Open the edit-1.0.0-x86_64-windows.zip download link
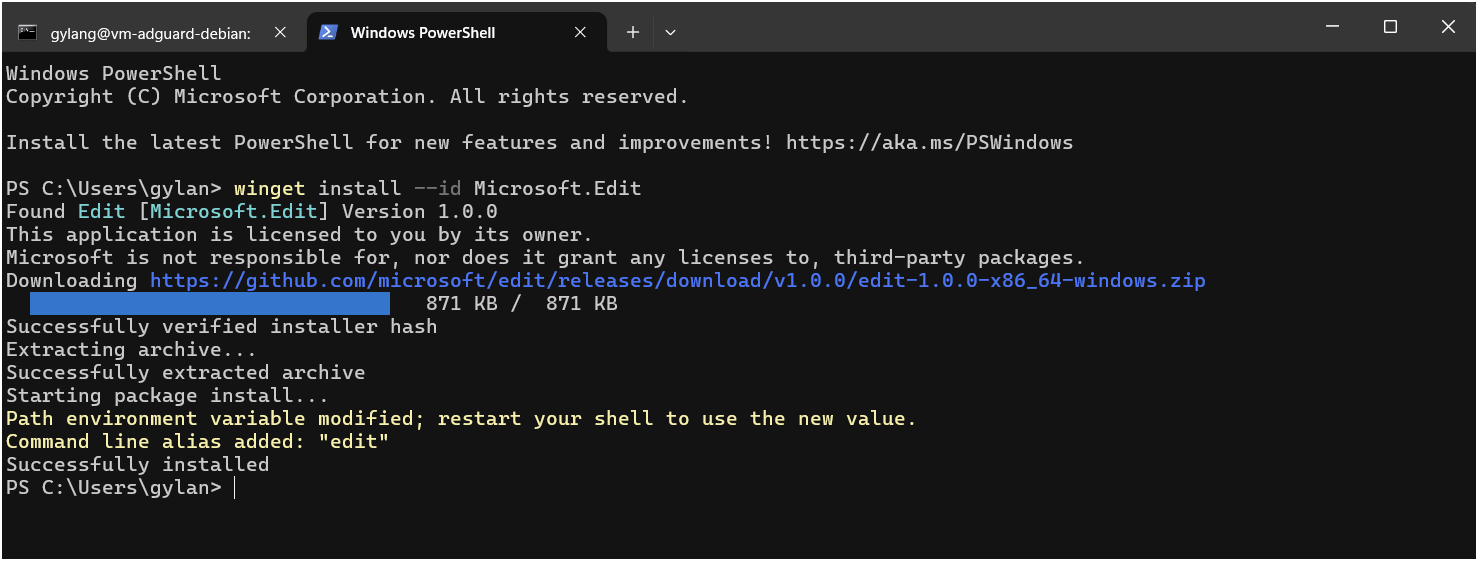The image size is (1478, 561). [678, 281]
